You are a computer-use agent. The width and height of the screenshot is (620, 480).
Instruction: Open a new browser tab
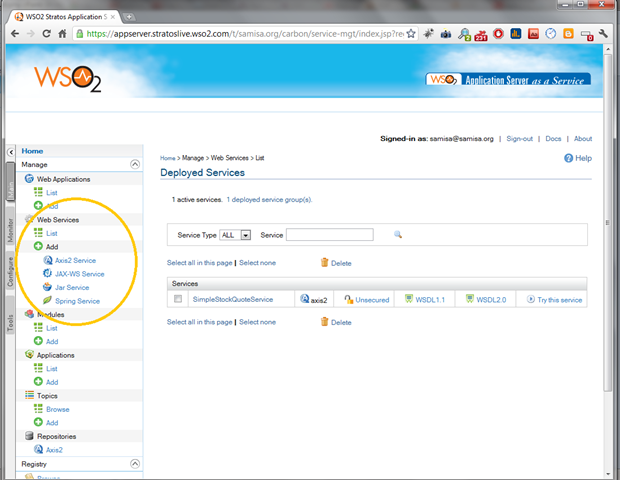[x=129, y=17]
